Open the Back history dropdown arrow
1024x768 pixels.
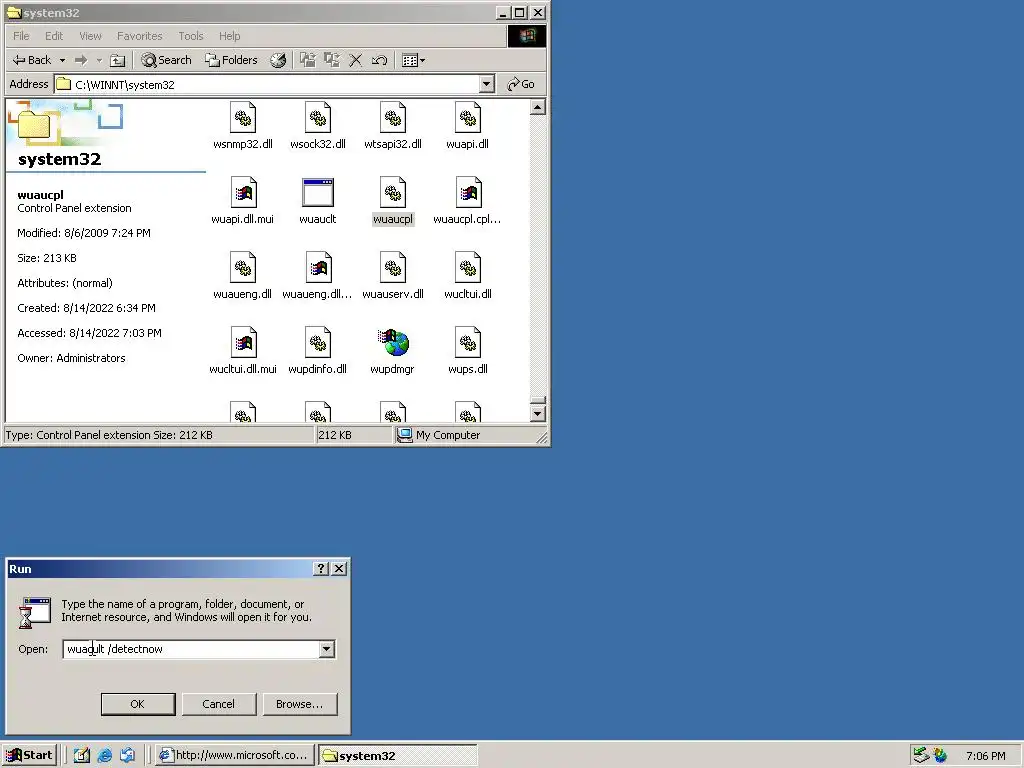click(63, 60)
